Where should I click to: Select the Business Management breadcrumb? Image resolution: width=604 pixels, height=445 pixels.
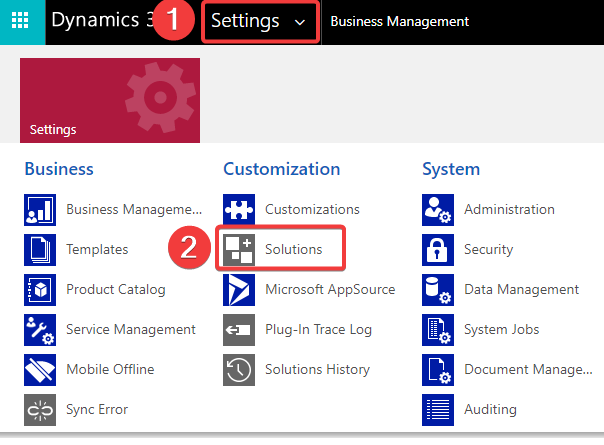399,22
